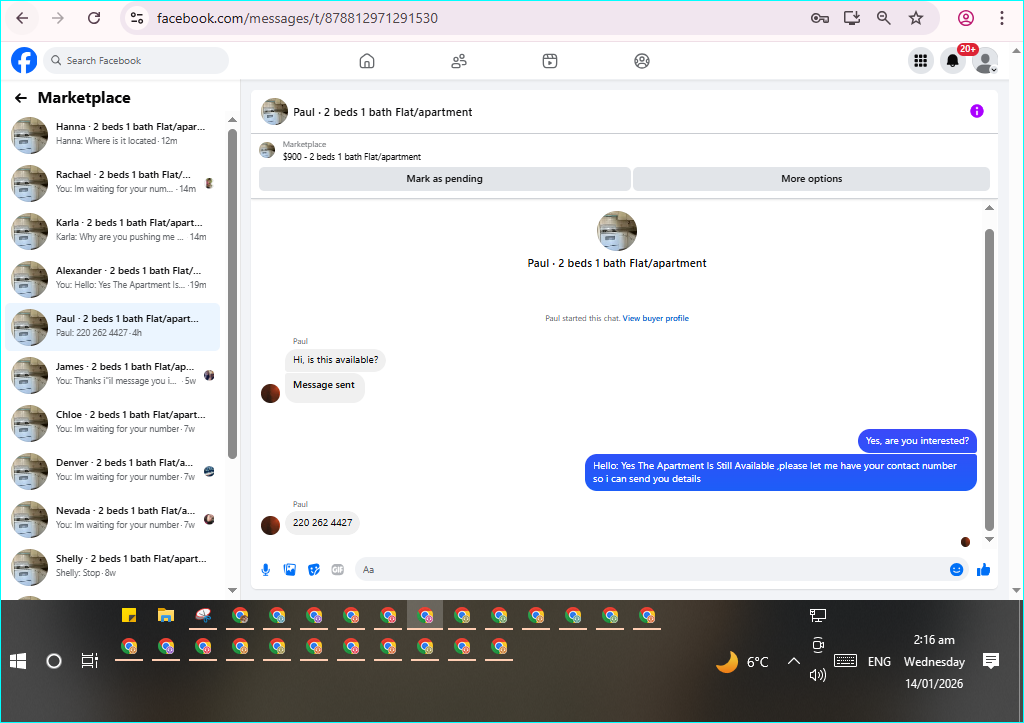Open Rachael's apartment conversation
This screenshot has width=1024, height=723.
coord(112,182)
